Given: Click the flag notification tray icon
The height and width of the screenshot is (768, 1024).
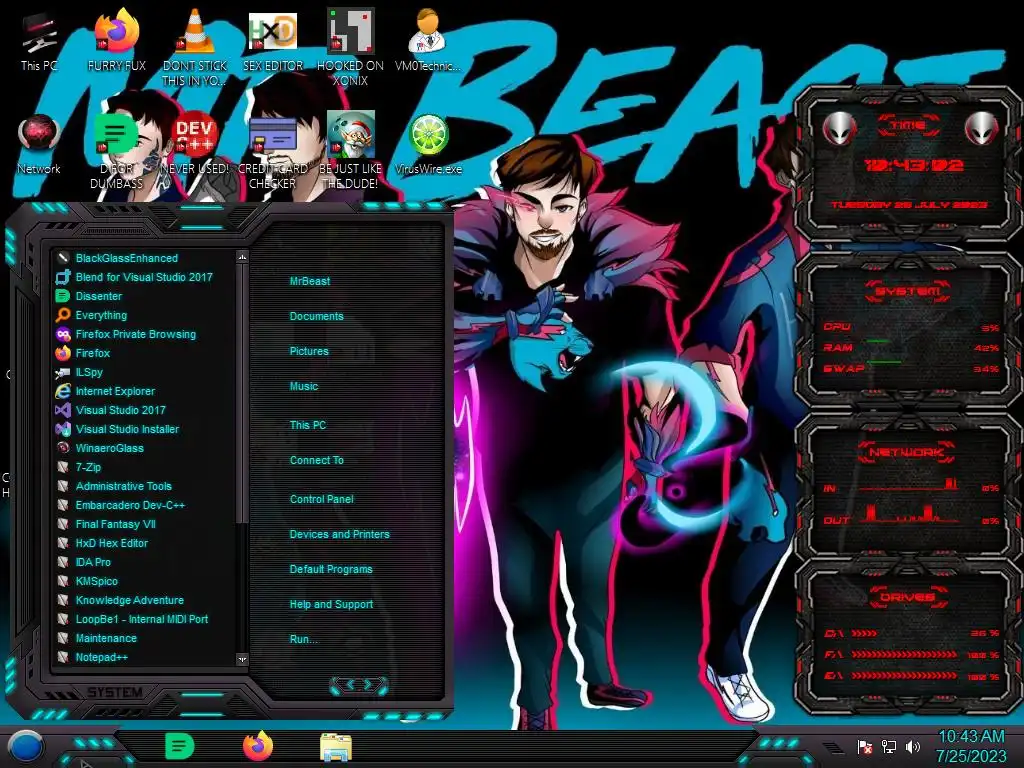Looking at the screenshot, I should tap(865, 746).
